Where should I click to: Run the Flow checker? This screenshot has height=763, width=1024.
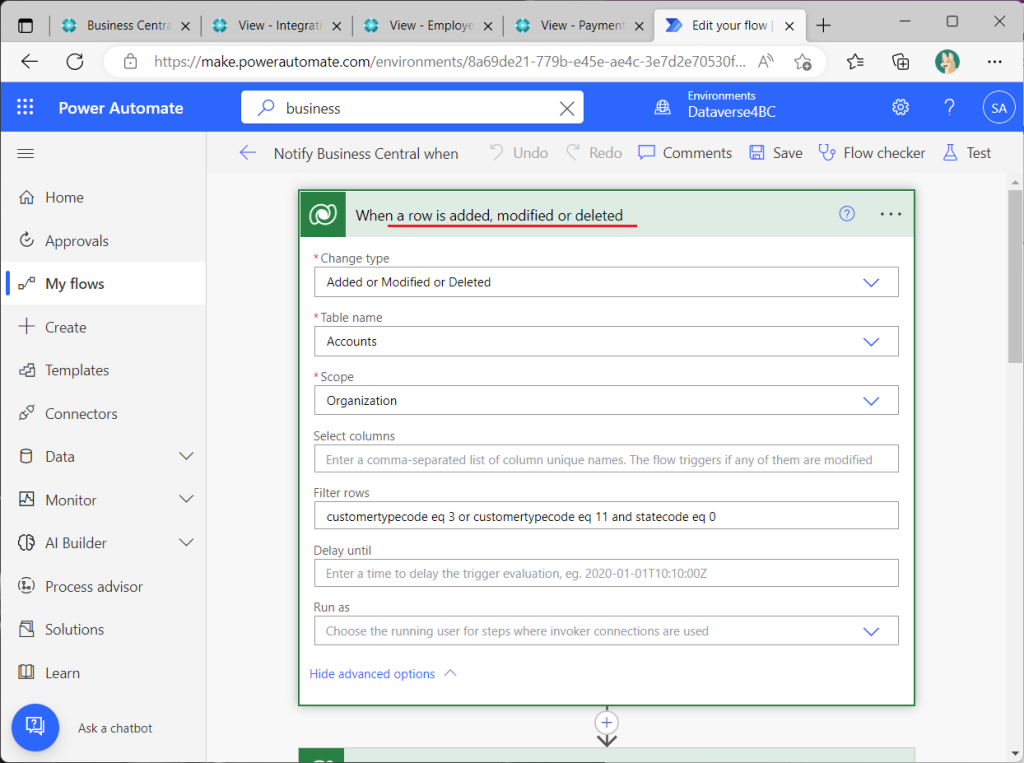click(x=872, y=153)
